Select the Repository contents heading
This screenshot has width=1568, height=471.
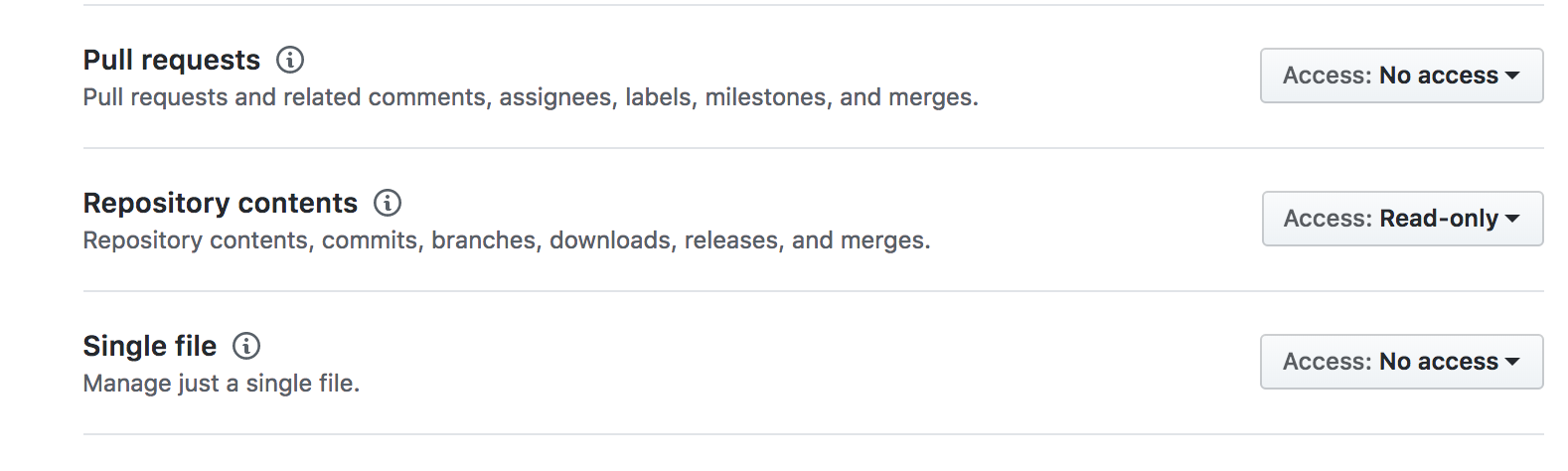[221, 203]
